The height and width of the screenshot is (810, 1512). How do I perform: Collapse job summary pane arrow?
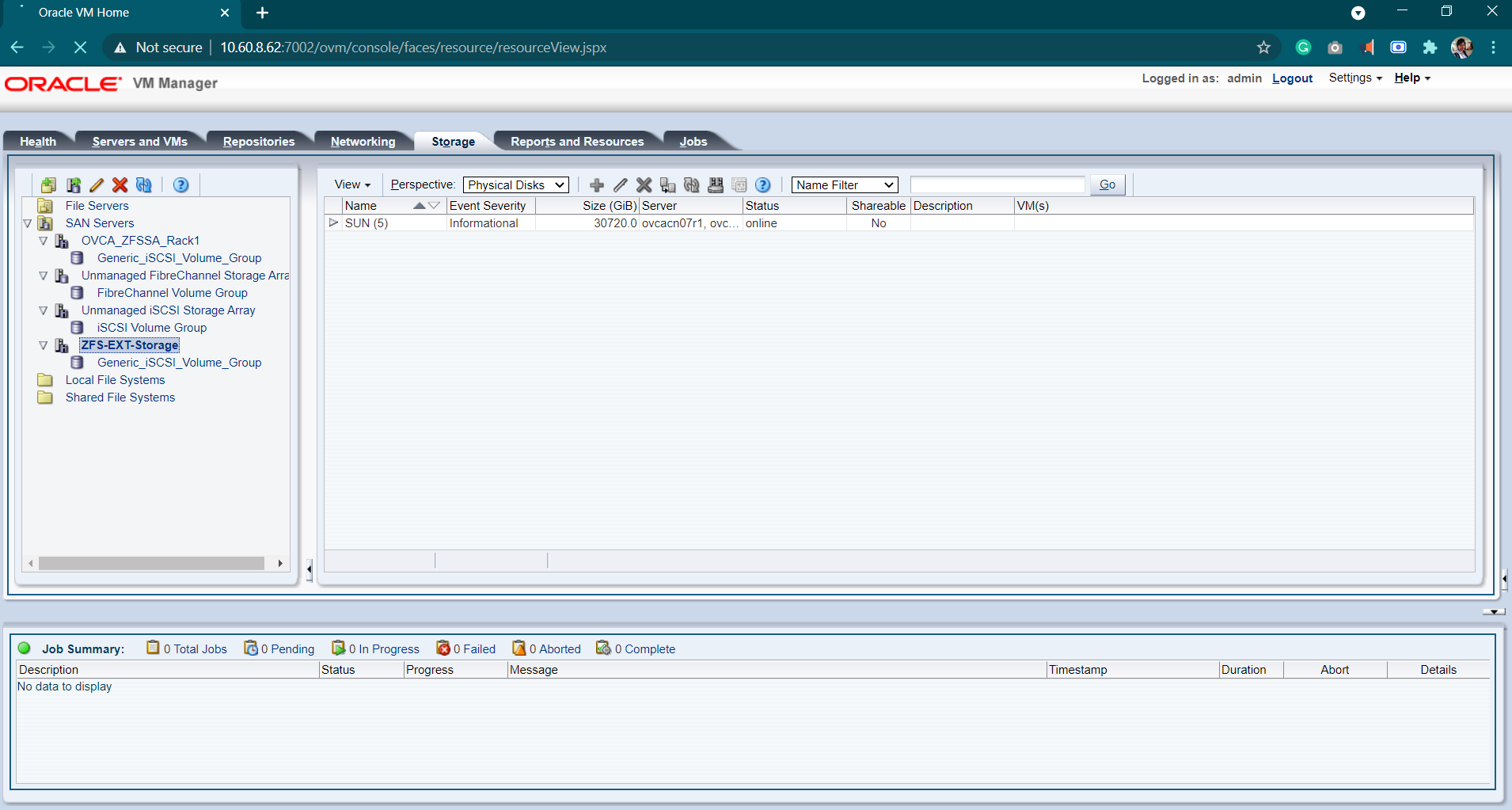[1494, 611]
